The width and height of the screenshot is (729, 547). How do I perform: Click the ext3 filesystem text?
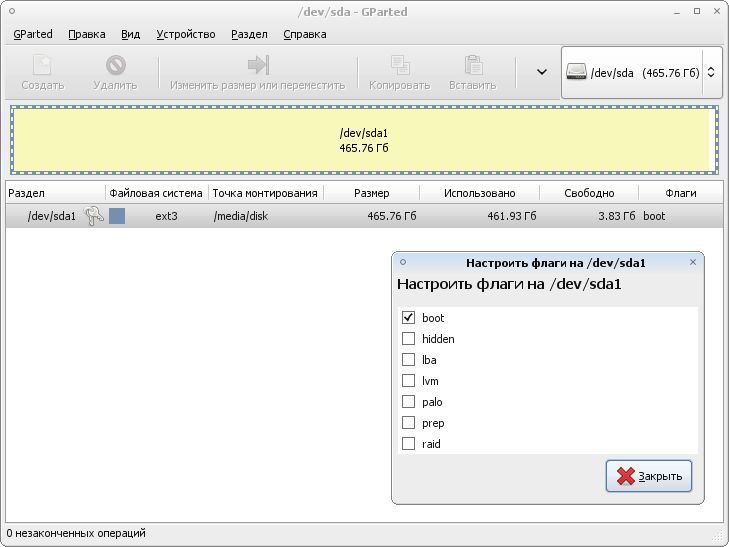[x=166, y=216]
